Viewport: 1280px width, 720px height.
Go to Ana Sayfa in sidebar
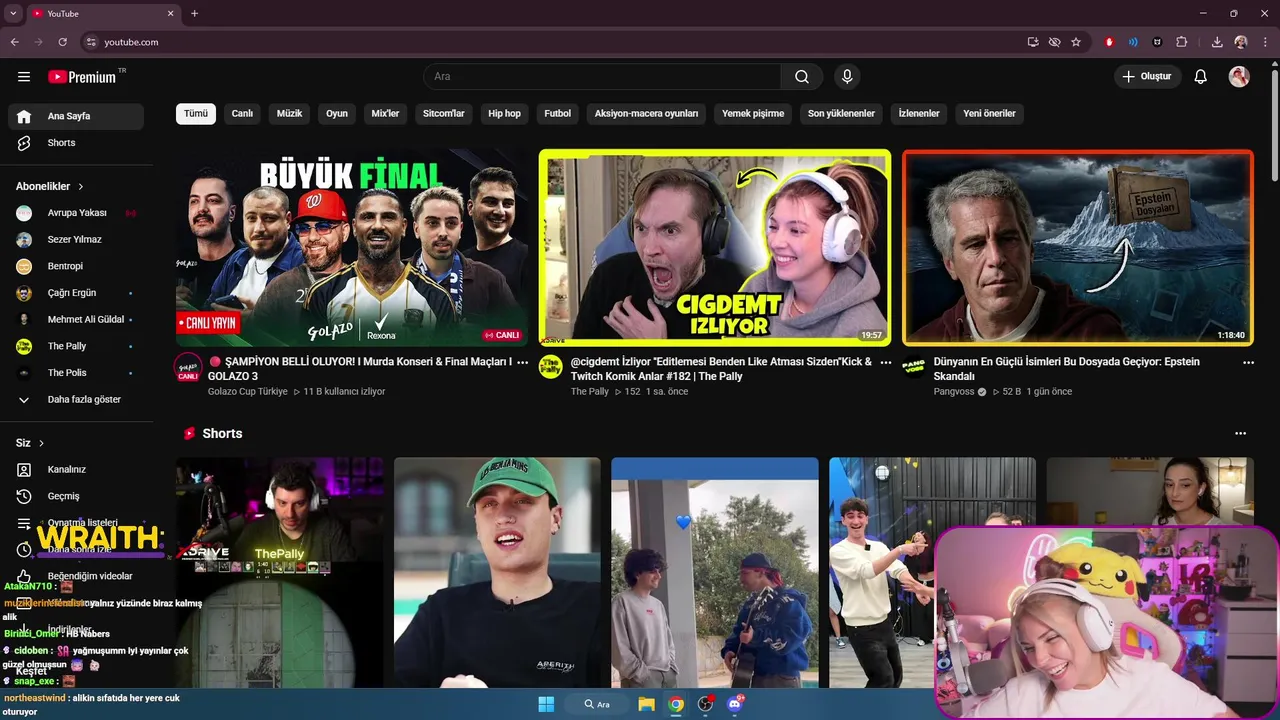point(76,116)
